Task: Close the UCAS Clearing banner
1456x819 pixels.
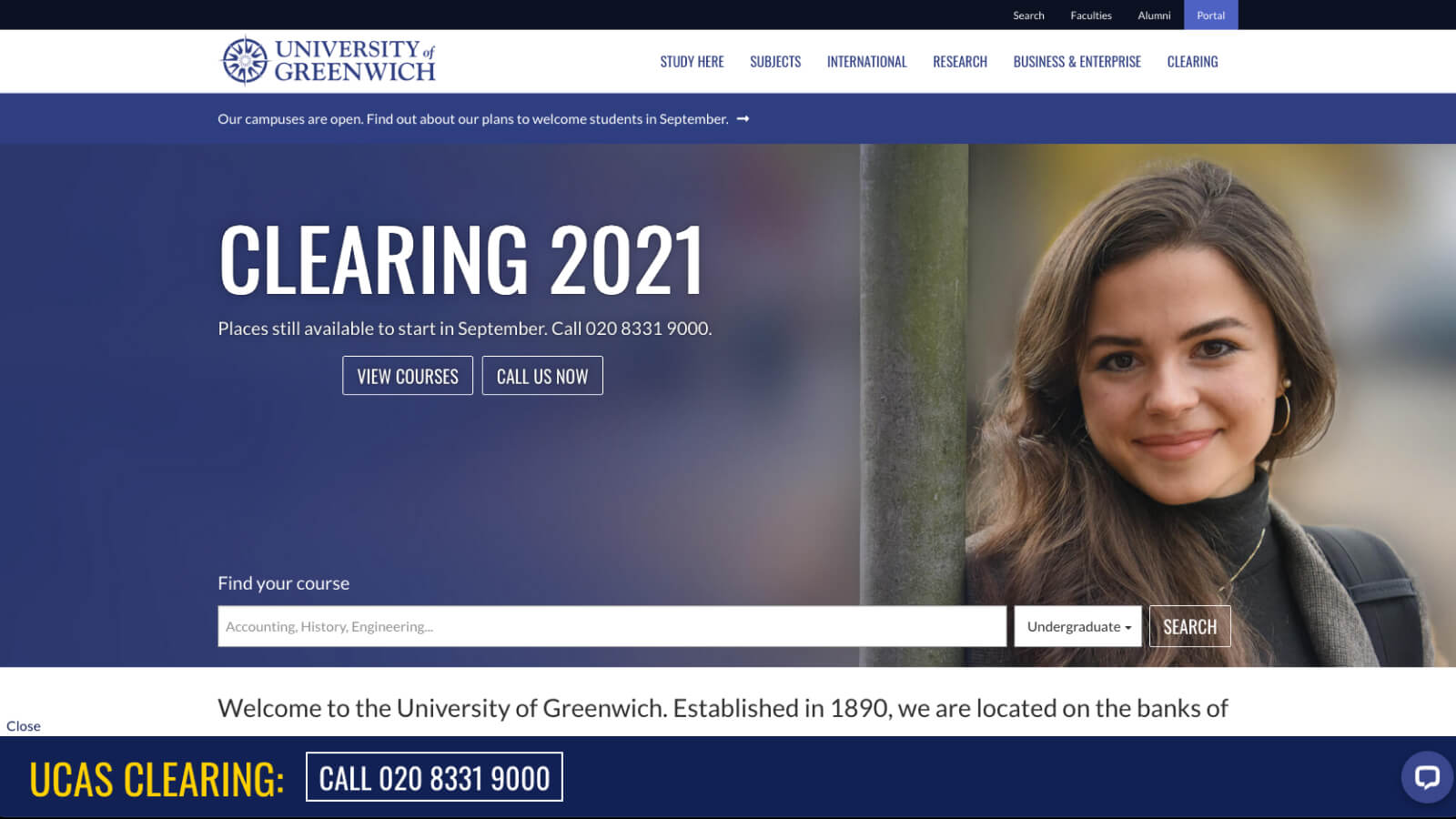Action: [24, 726]
